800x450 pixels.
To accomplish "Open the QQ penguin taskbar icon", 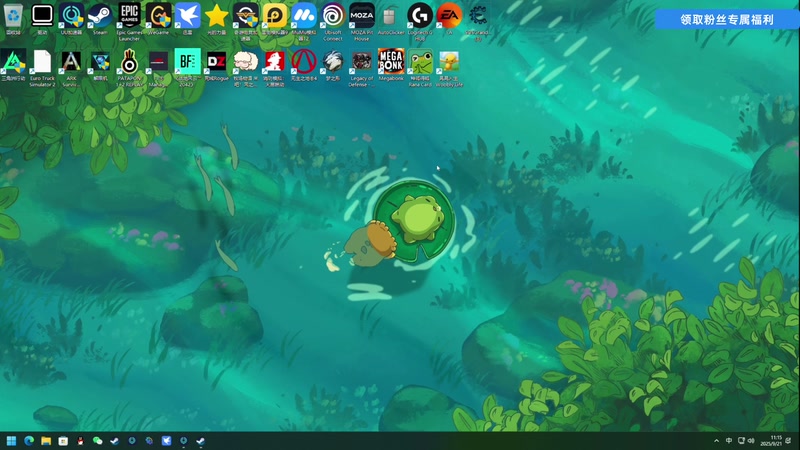I will tap(80, 441).
